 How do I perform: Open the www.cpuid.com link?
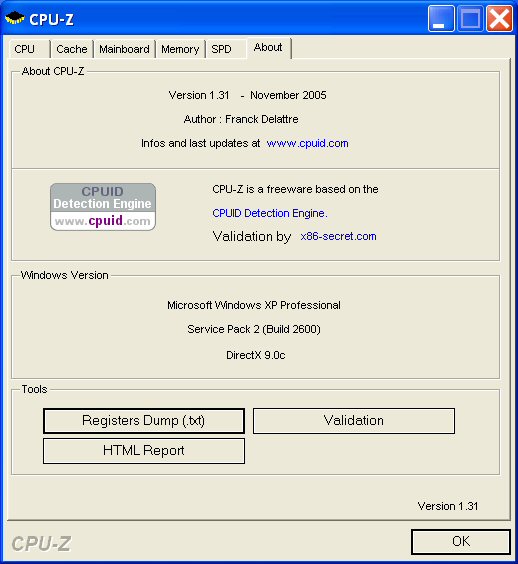308,144
